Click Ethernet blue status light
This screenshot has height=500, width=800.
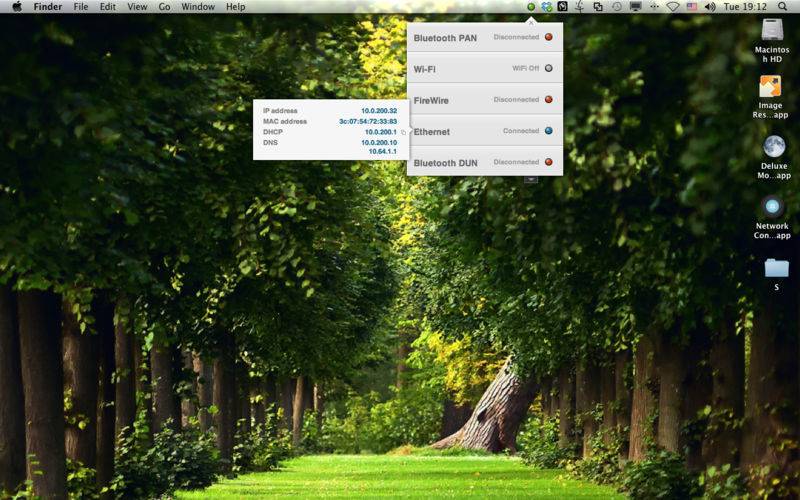[x=548, y=131]
